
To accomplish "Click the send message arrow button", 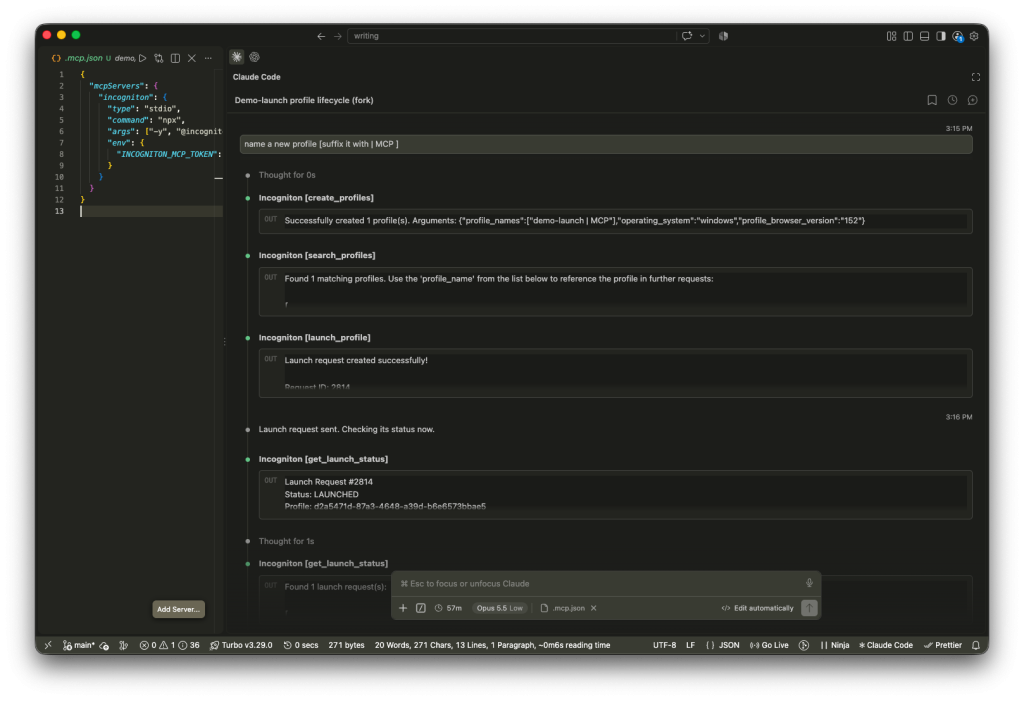I will coord(809,608).
